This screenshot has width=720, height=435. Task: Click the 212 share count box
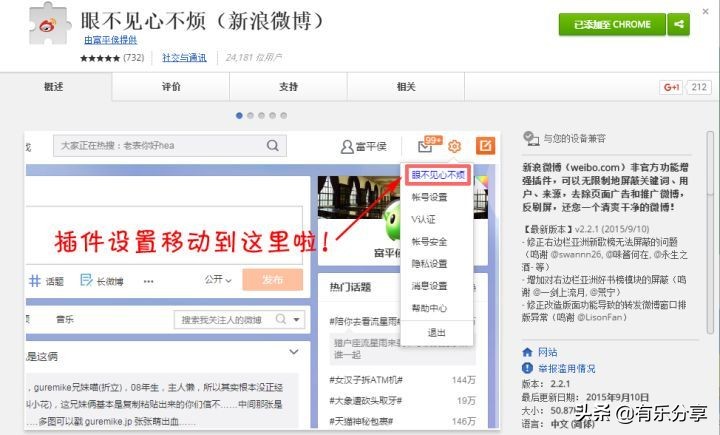click(x=699, y=87)
